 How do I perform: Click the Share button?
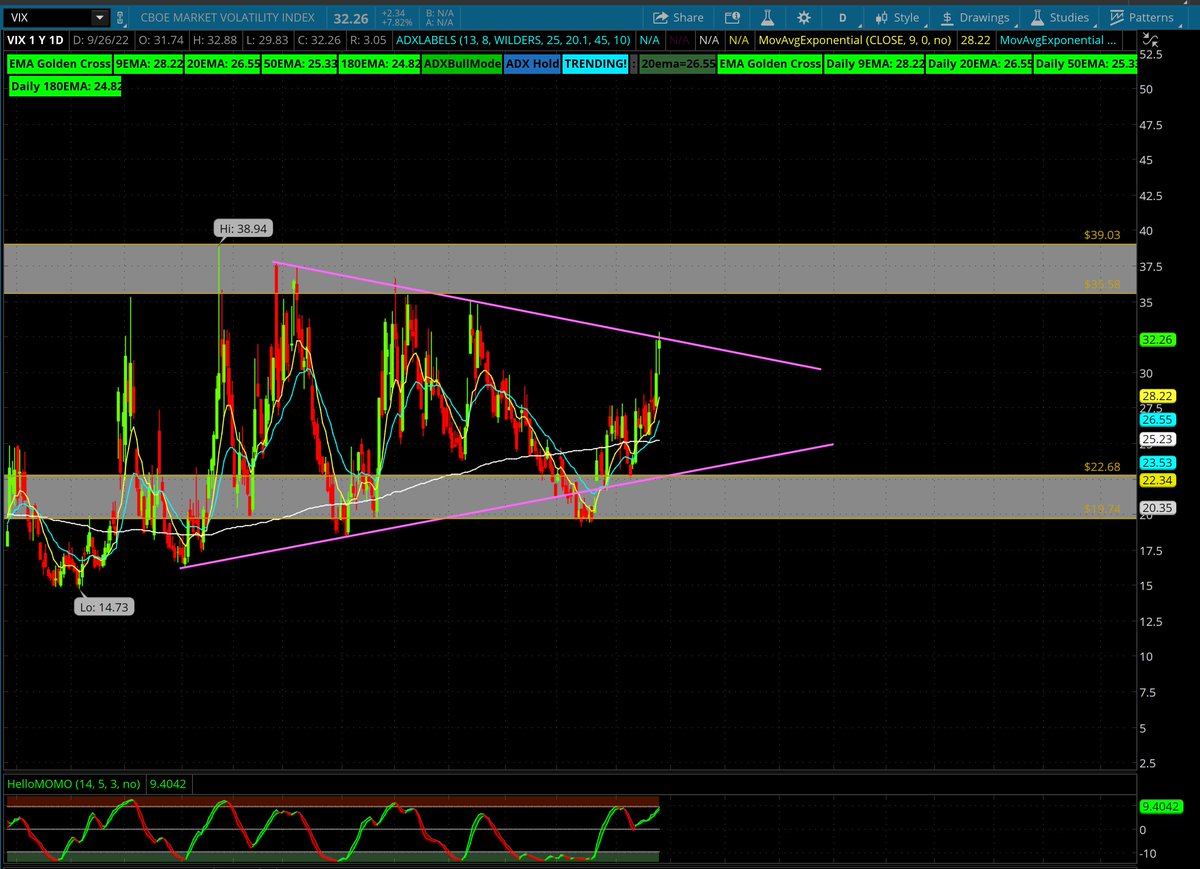click(x=679, y=17)
